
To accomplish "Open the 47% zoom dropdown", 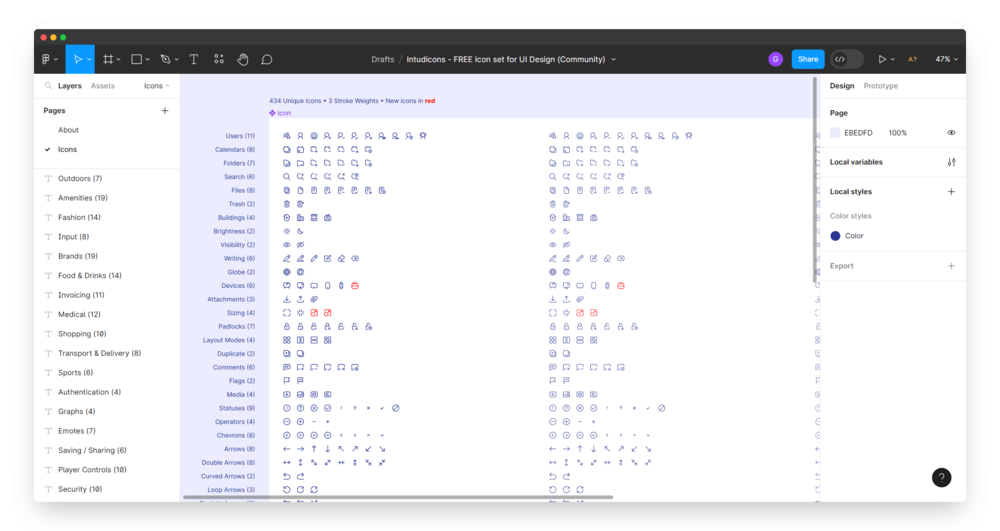I will point(946,59).
